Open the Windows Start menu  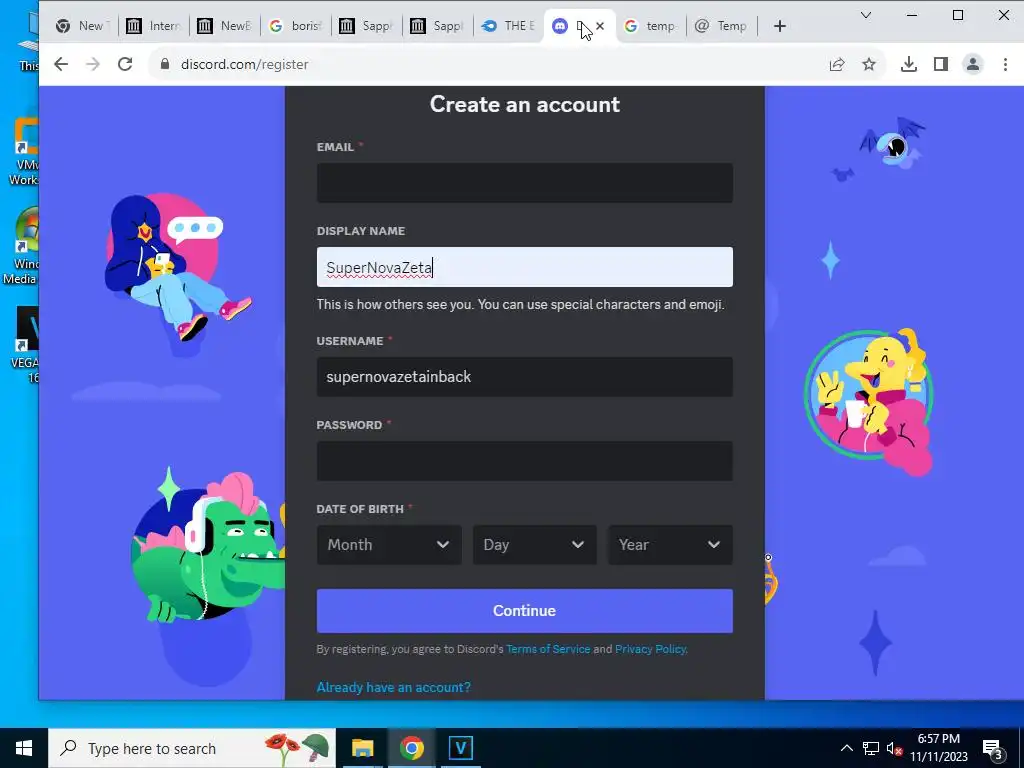[x=24, y=748]
